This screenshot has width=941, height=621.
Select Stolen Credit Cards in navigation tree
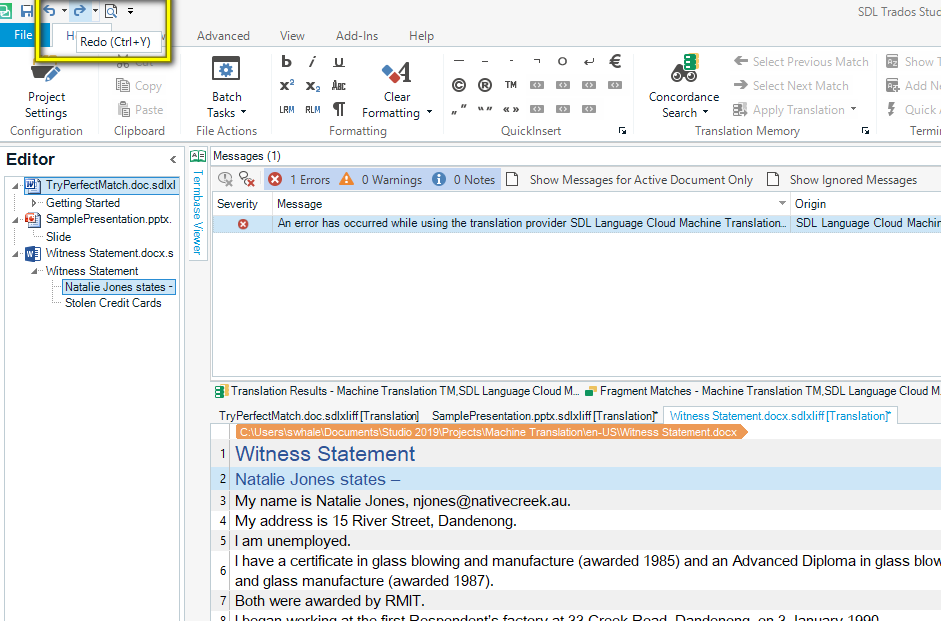(x=113, y=303)
